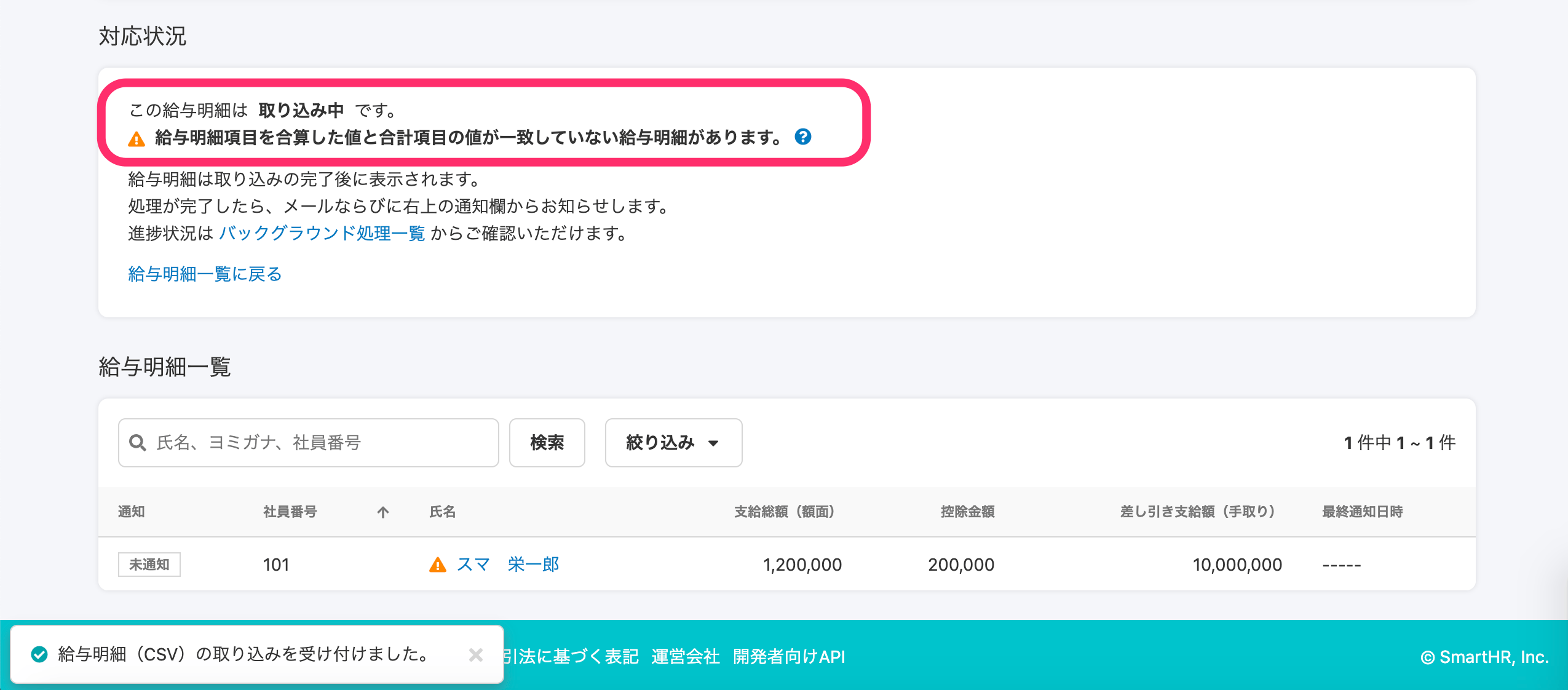Click the 1 件中 1 ~ 1 件 count text
The height and width of the screenshot is (690, 1568).
coord(1400,443)
